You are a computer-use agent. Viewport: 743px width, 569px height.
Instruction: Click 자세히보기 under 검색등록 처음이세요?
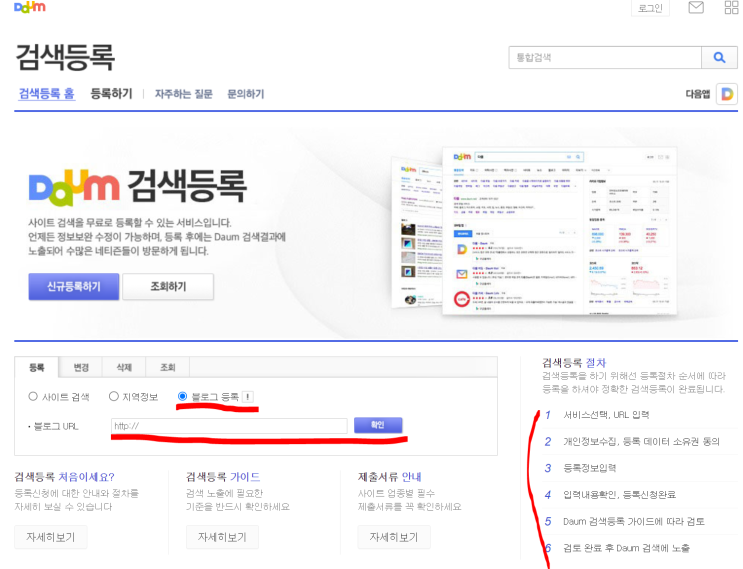pyautogui.click(x=51, y=537)
